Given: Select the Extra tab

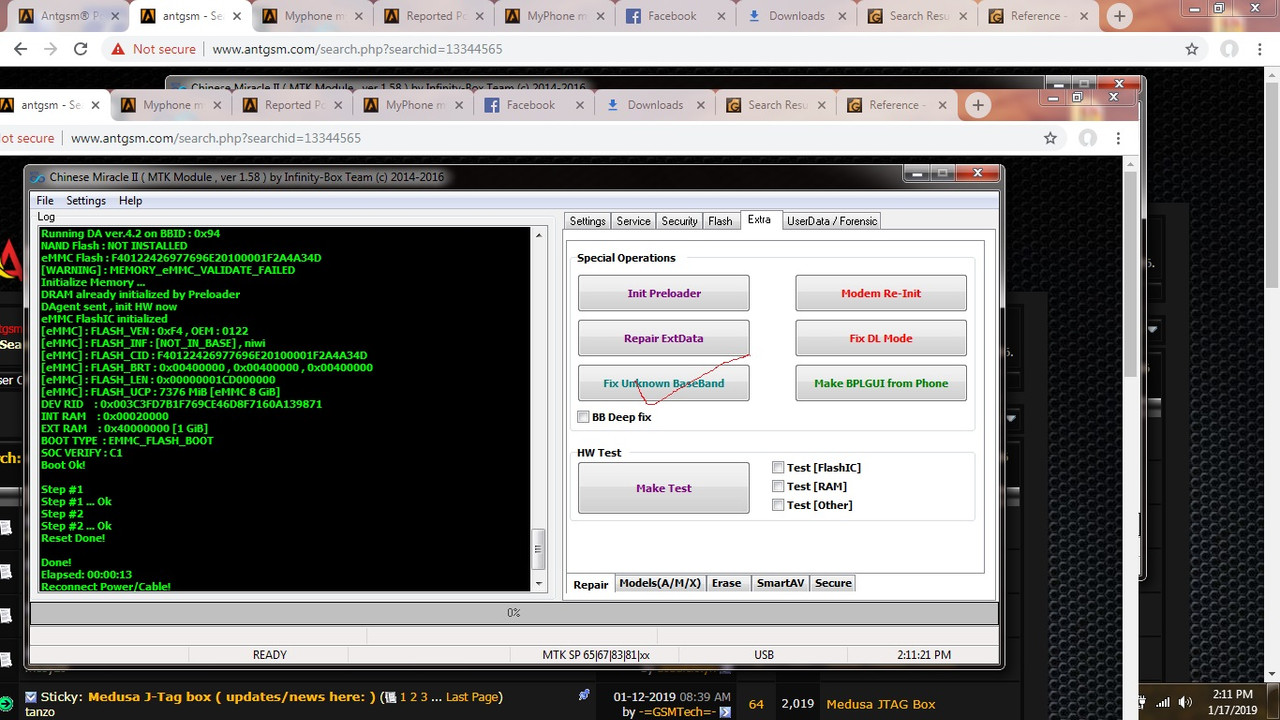Looking at the screenshot, I should [759, 220].
